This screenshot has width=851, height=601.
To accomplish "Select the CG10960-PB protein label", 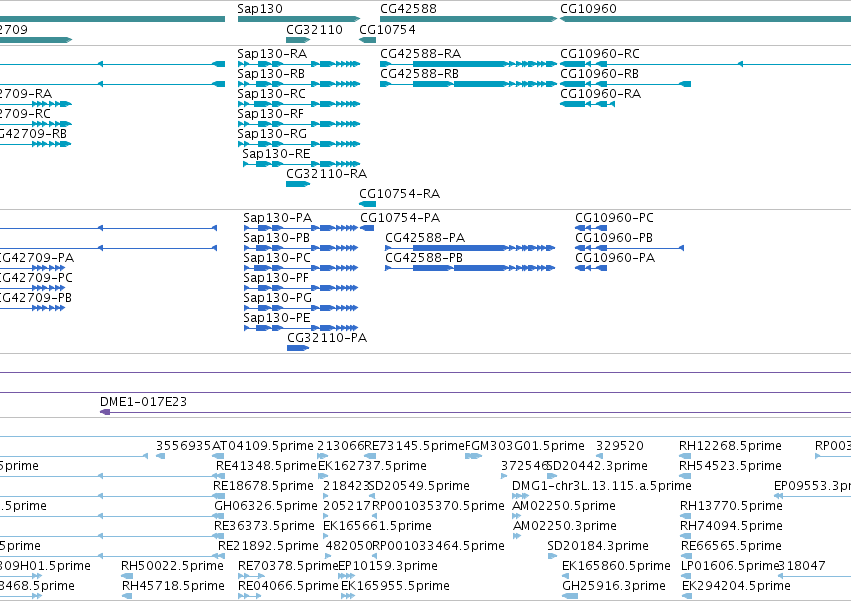I will click(614, 238).
